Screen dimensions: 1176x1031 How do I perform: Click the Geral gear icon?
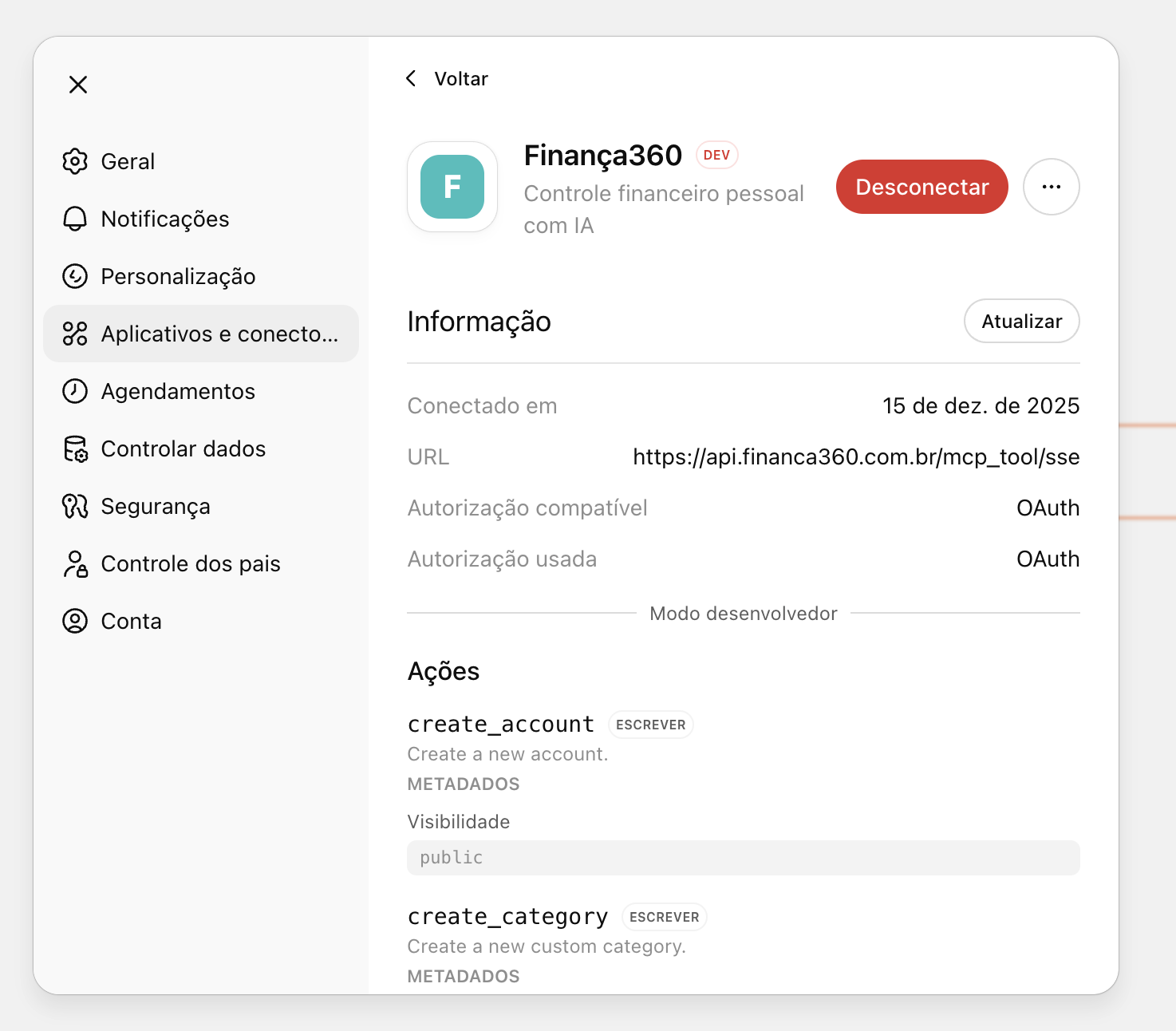[x=75, y=161]
